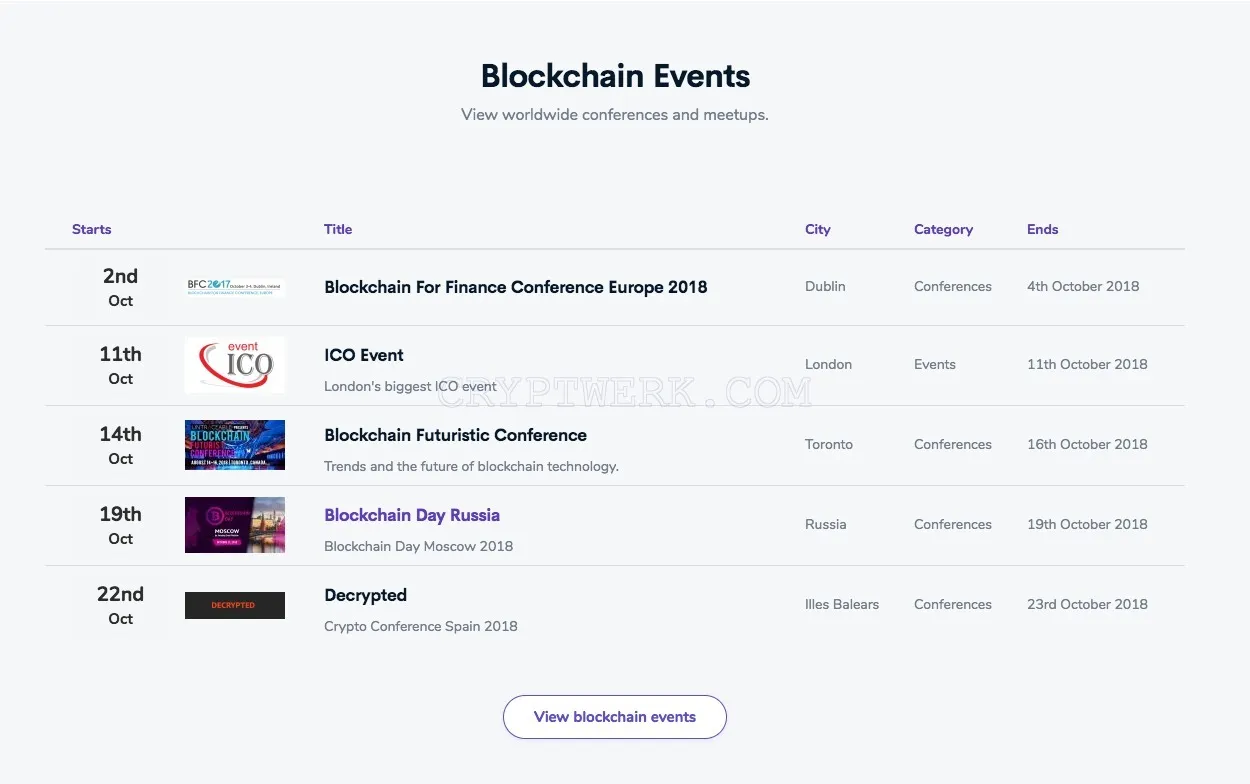The height and width of the screenshot is (784, 1250).
Task: Select the Events category on ICO row
Action: [935, 364]
